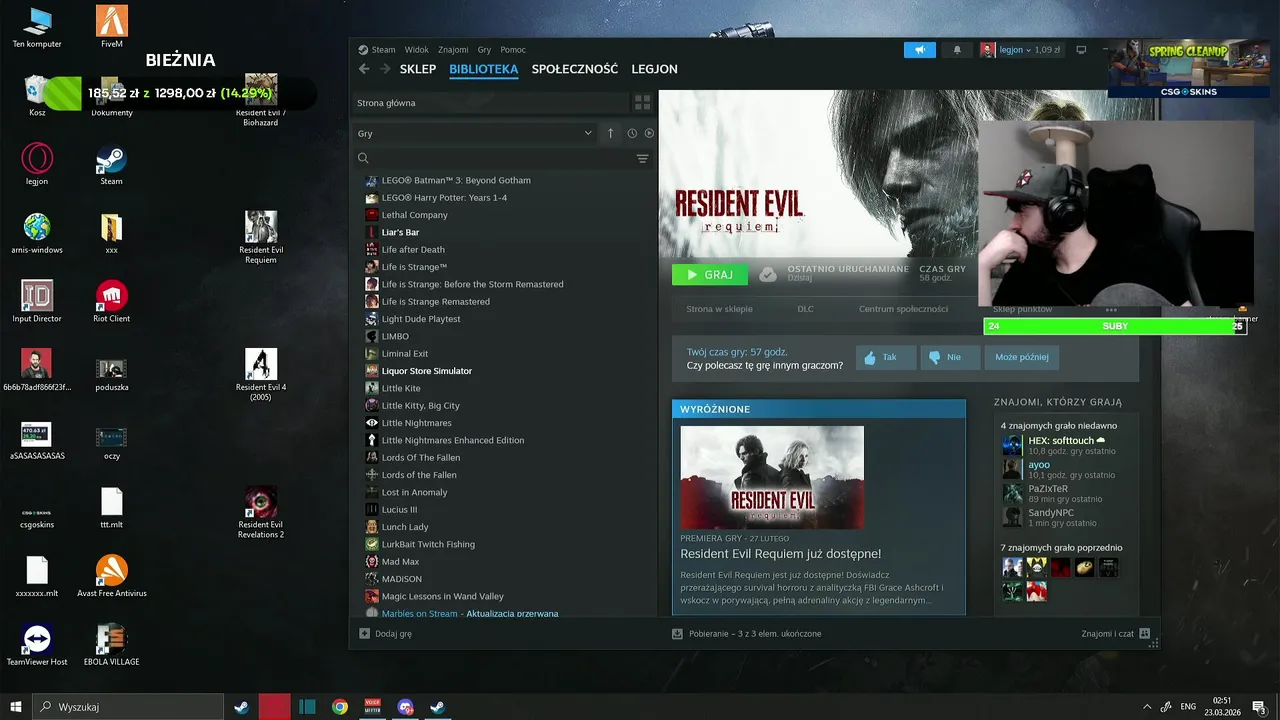Go forward with the Steam forward arrow
This screenshot has height=720, width=1280.
click(x=385, y=69)
